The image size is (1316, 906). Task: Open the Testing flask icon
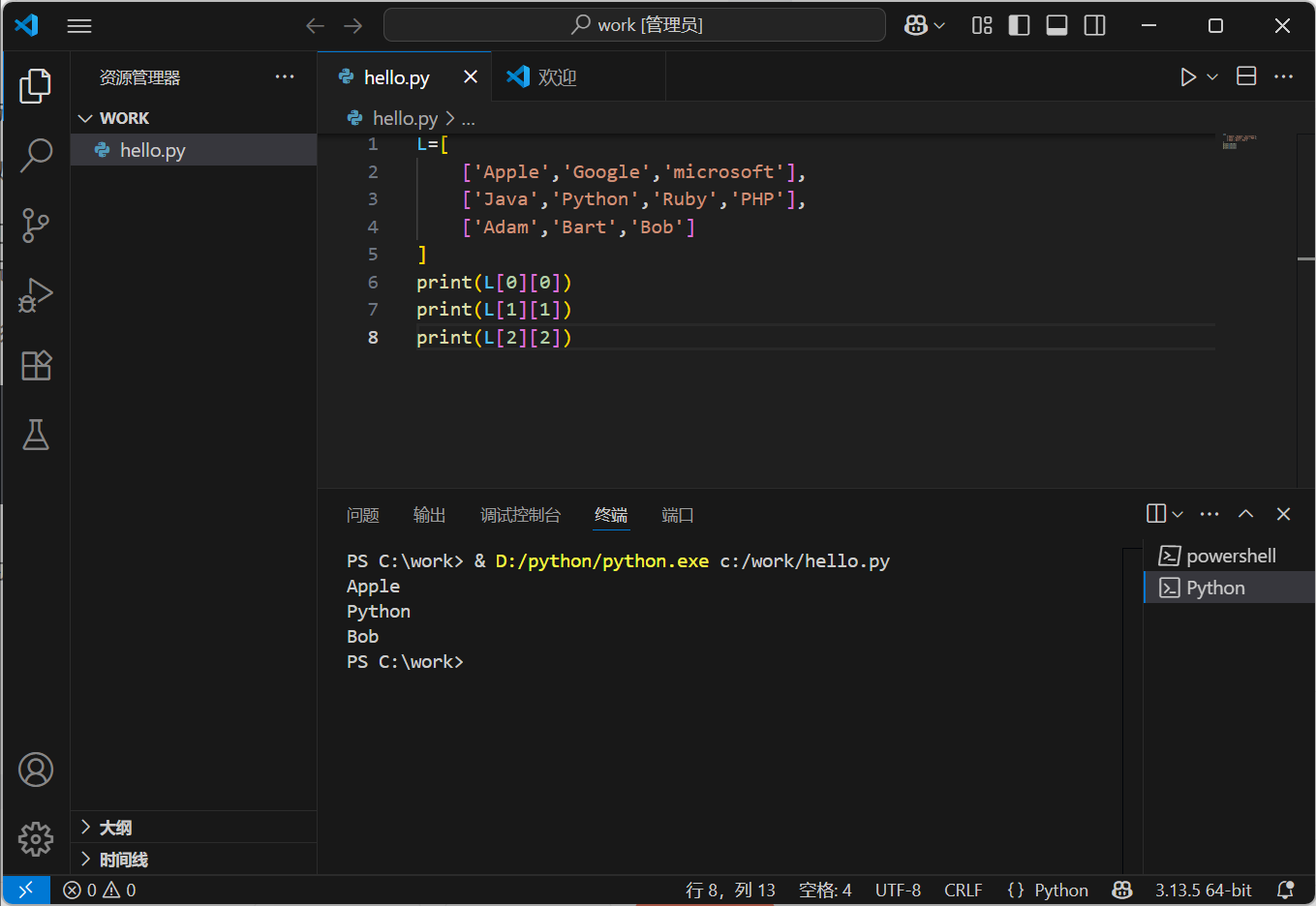pyautogui.click(x=36, y=435)
